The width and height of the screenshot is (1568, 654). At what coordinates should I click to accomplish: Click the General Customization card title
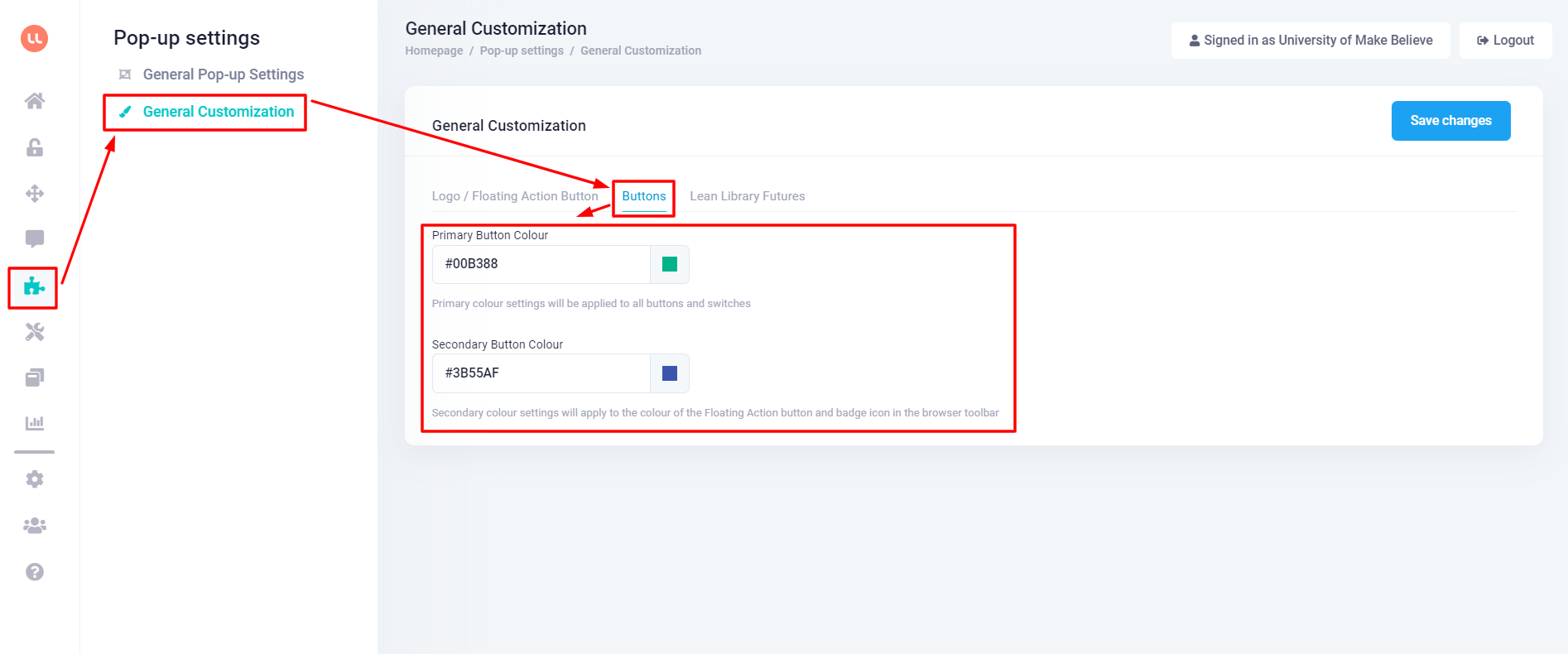[509, 126]
